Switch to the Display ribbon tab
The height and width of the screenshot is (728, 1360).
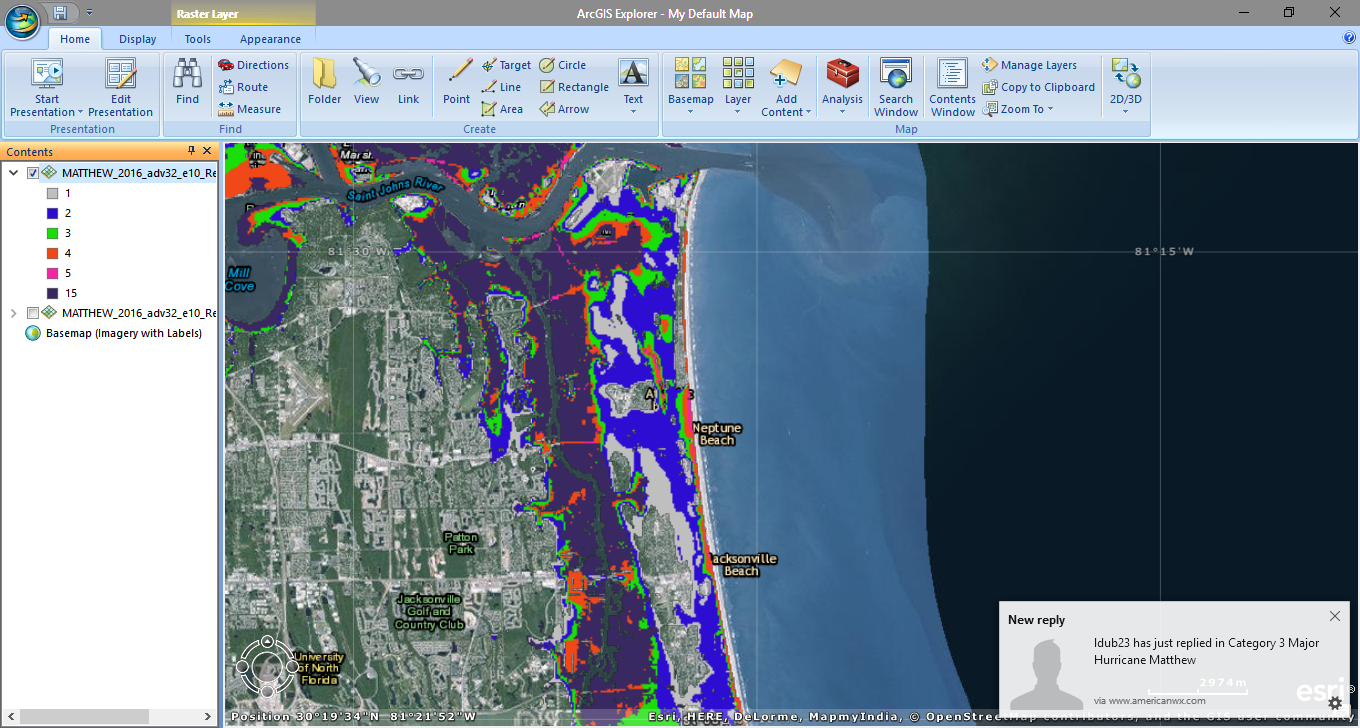coord(137,39)
